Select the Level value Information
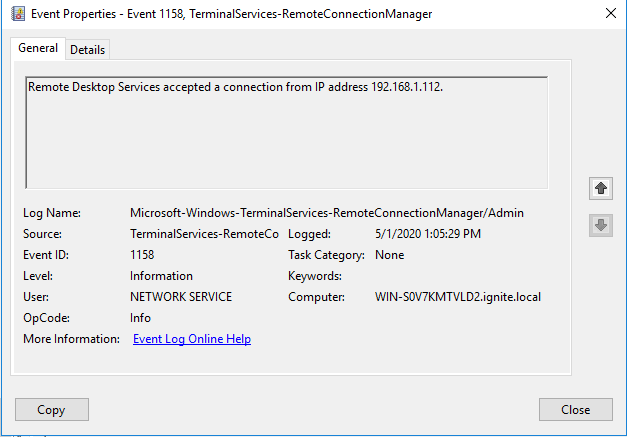This screenshot has height=437, width=627. [161, 276]
